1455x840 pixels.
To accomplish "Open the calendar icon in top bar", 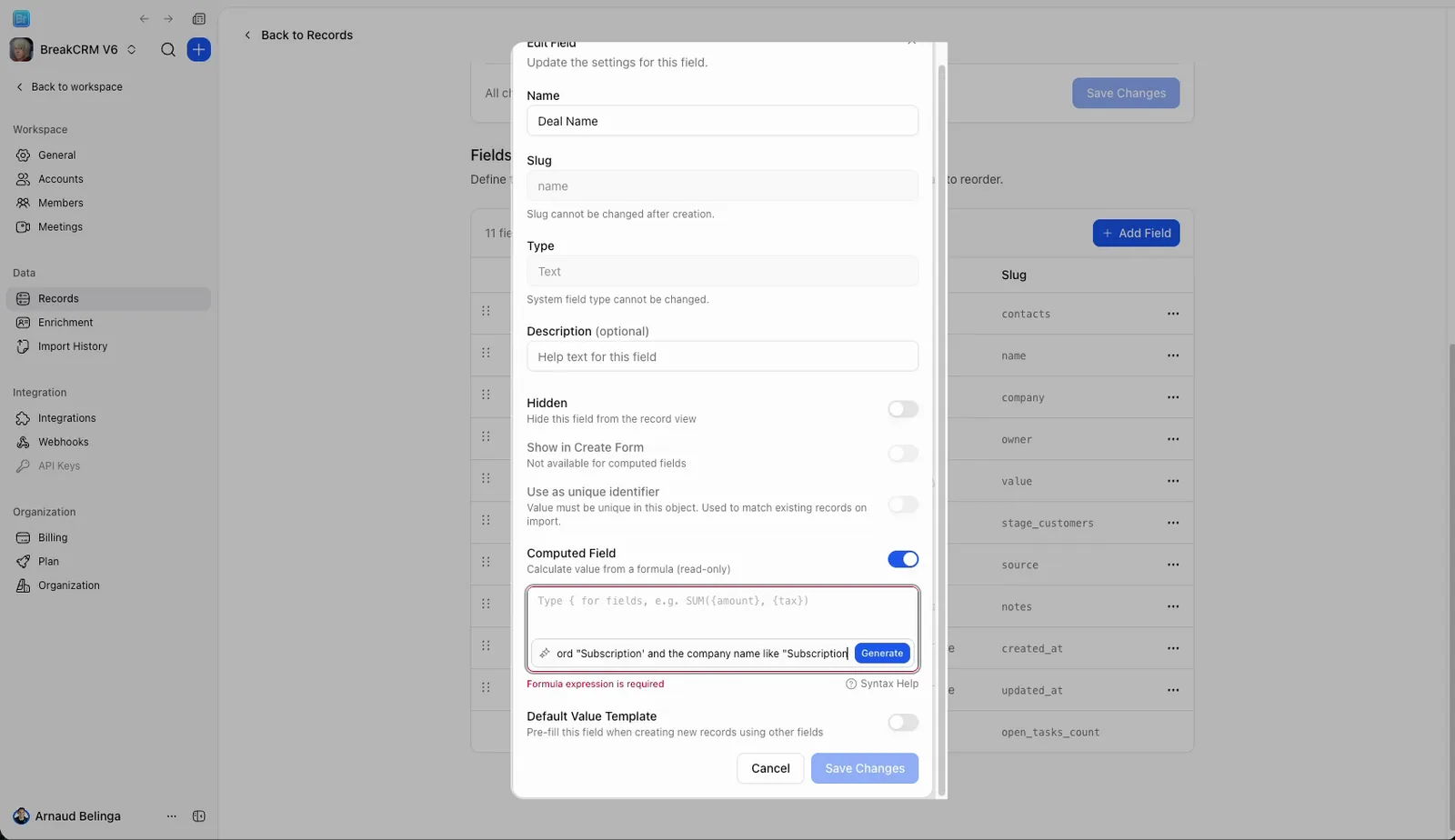I will click(199, 18).
